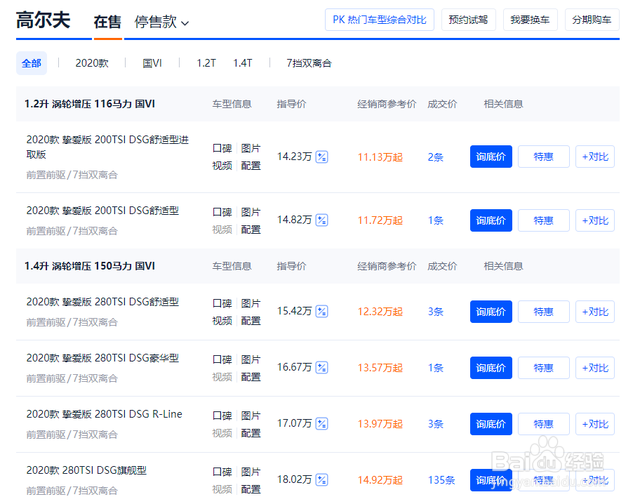Filter by 2020款
Image resolution: width=640 pixels, height=504 pixels.
point(92,63)
